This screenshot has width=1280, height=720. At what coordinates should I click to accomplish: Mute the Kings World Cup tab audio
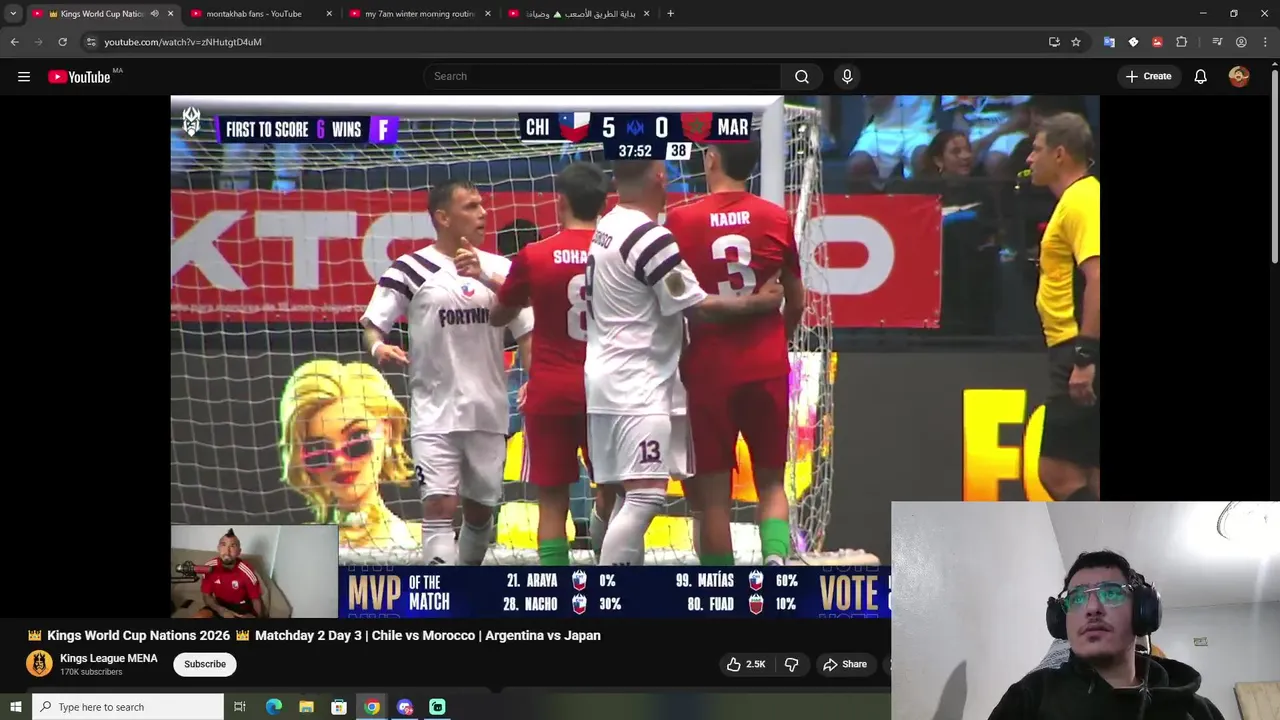(x=154, y=13)
